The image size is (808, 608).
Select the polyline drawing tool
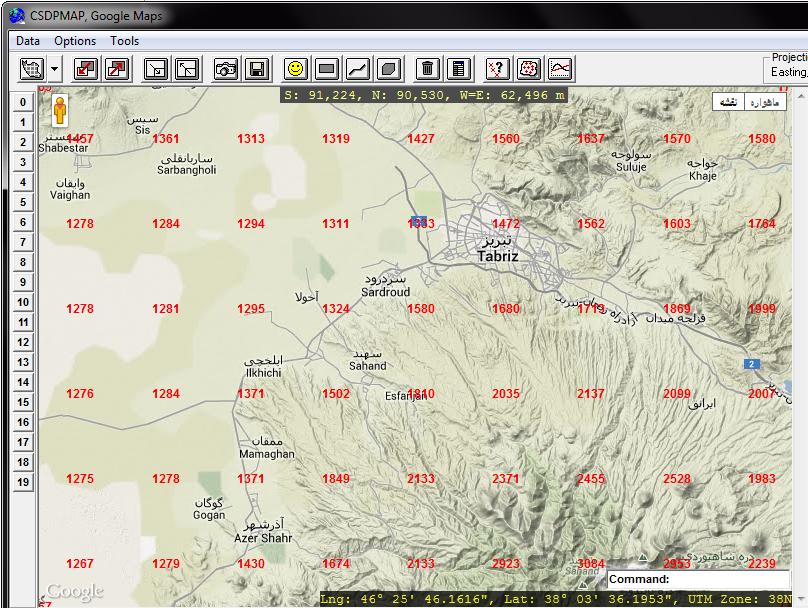click(358, 69)
